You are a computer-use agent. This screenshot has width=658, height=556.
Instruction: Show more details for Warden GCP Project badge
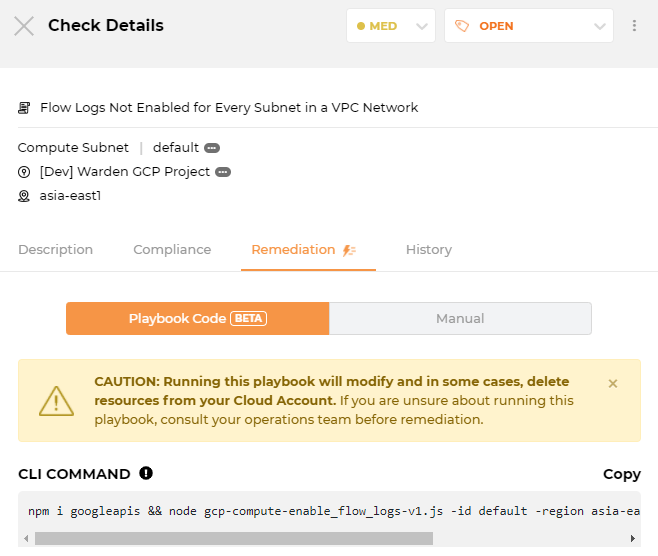pos(223,172)
